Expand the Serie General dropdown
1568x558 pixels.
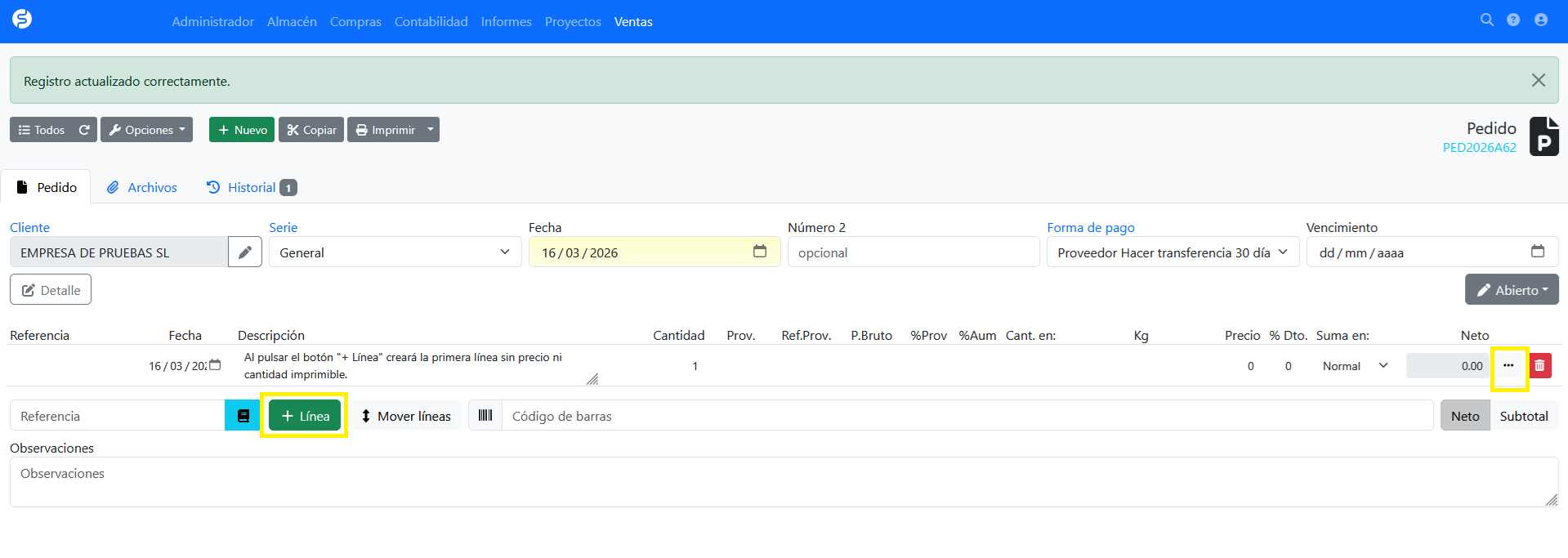click(x=395, y=252)
